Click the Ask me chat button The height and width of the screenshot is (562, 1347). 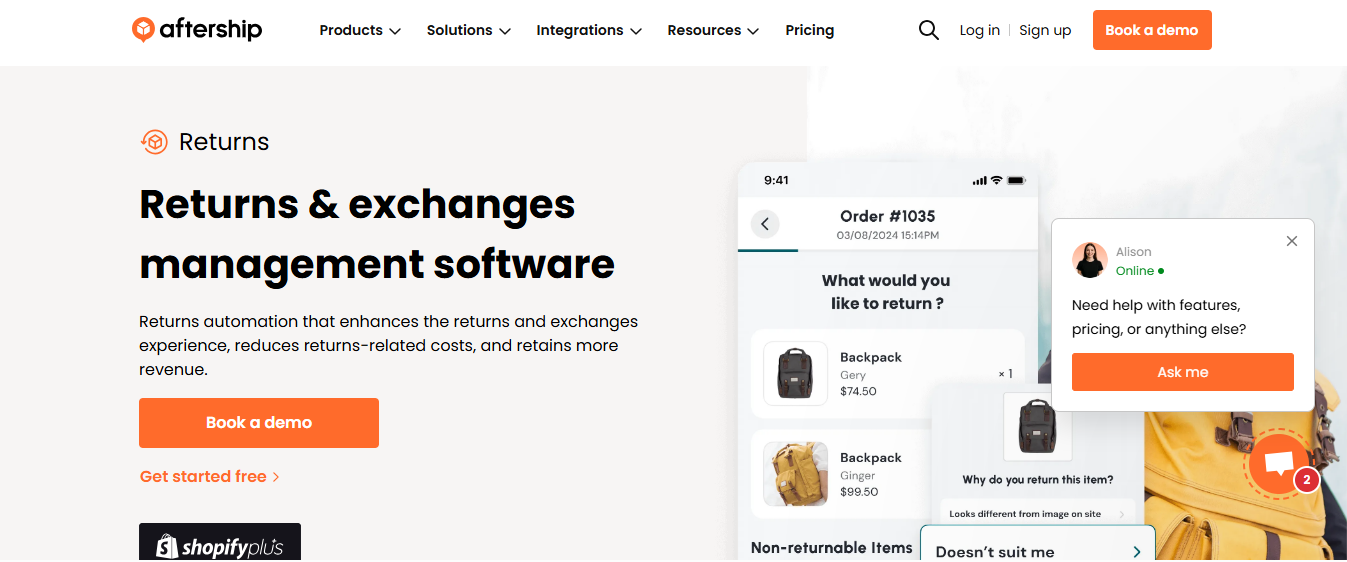point(1183,372)
